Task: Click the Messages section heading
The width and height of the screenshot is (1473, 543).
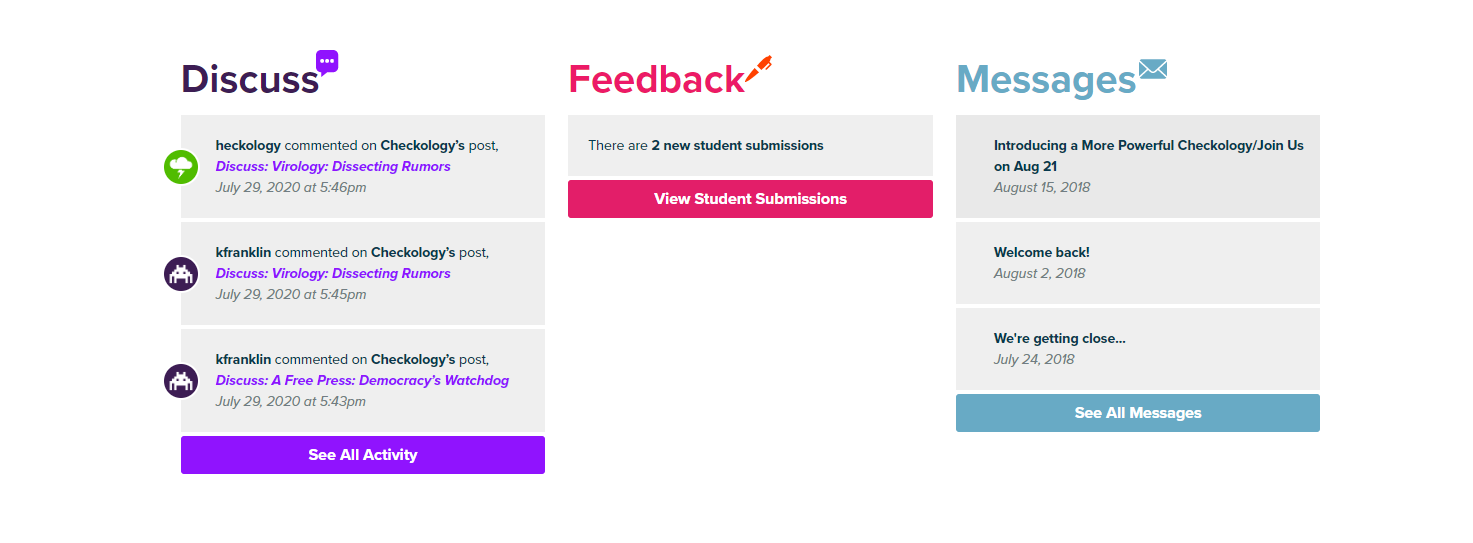Action: (1045, 79)
